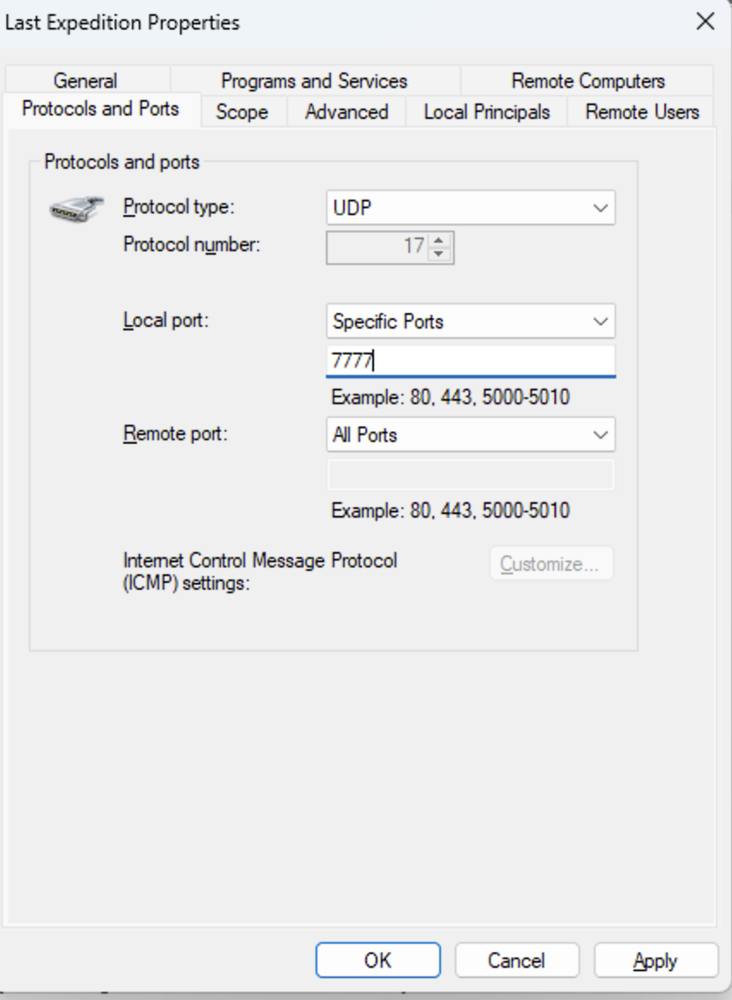This screenshot has height=1000, width=732.
Task: Select the Scope tab
Action: click(x=242, y=112)
